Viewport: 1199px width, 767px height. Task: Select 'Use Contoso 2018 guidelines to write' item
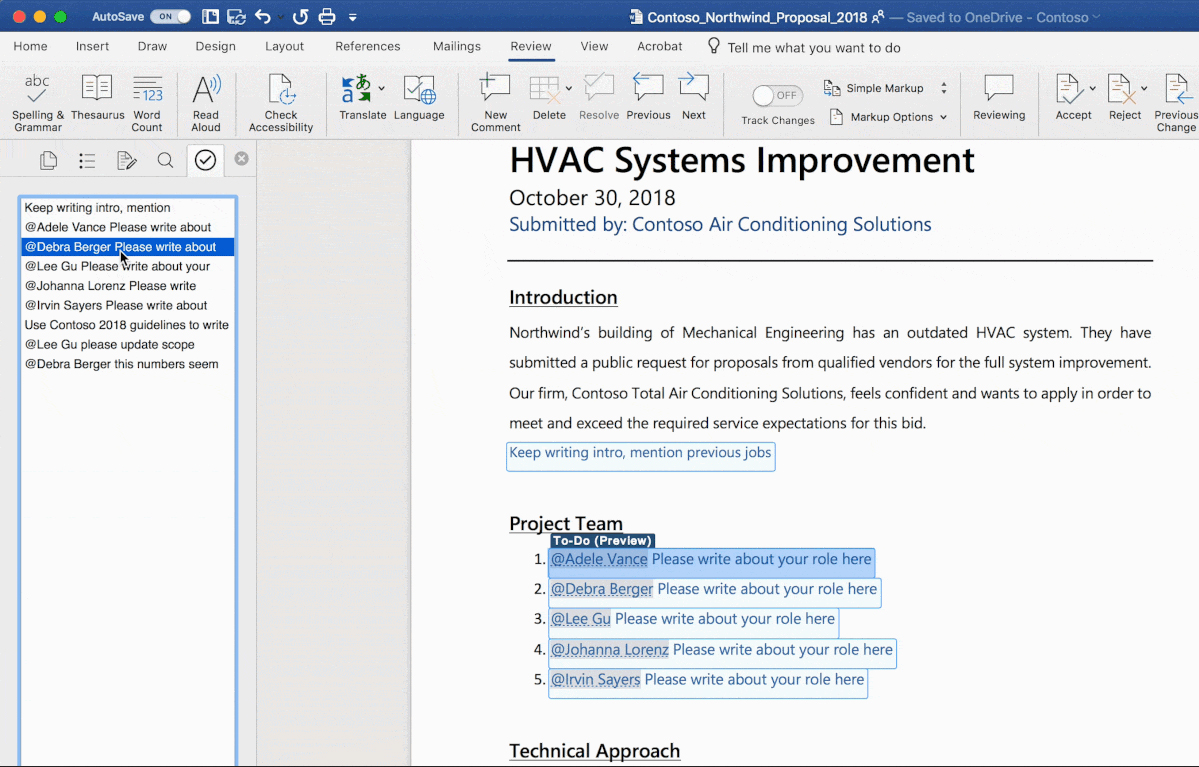[128, 325]
